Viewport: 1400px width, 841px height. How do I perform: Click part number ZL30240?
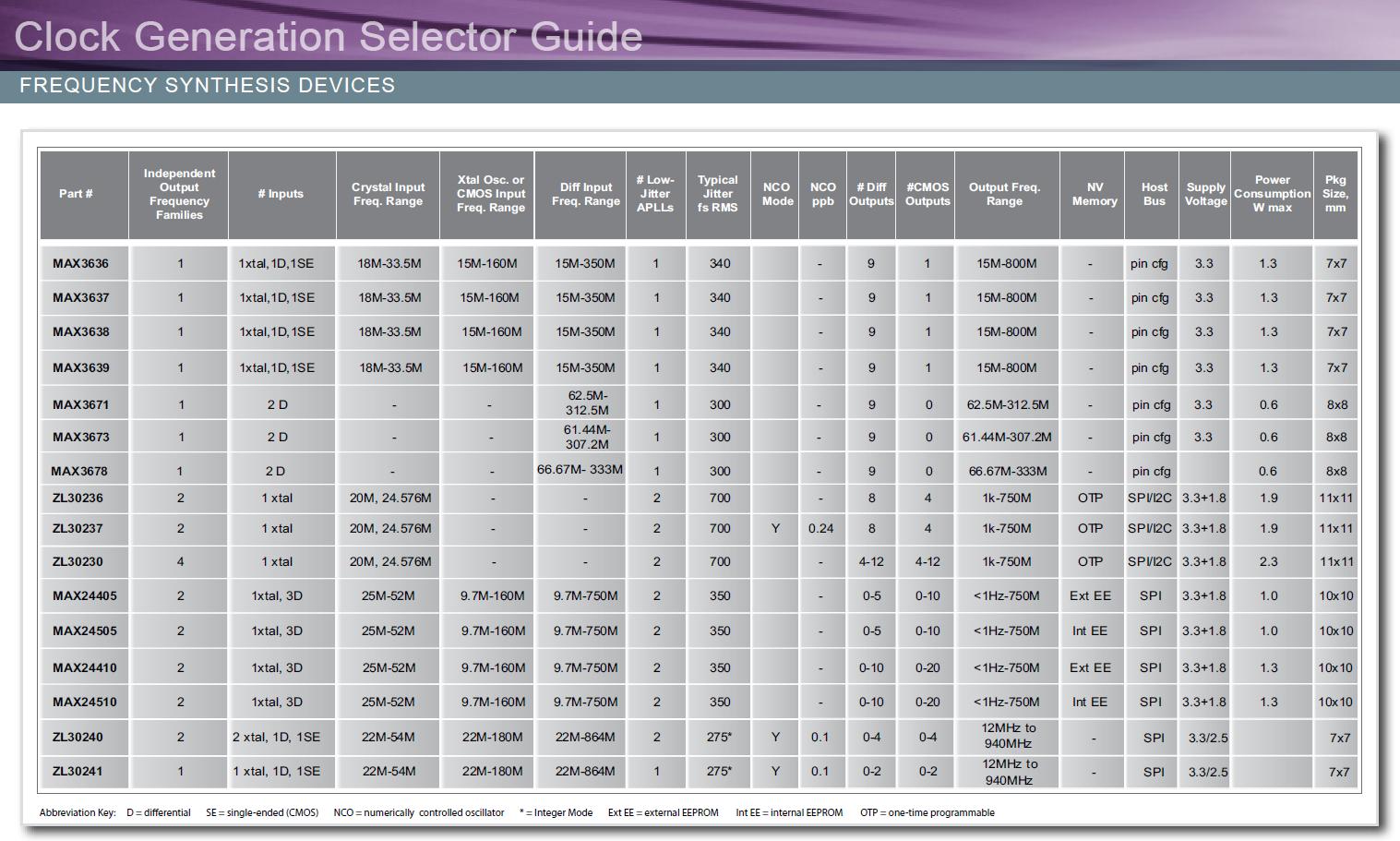point(78,737)
